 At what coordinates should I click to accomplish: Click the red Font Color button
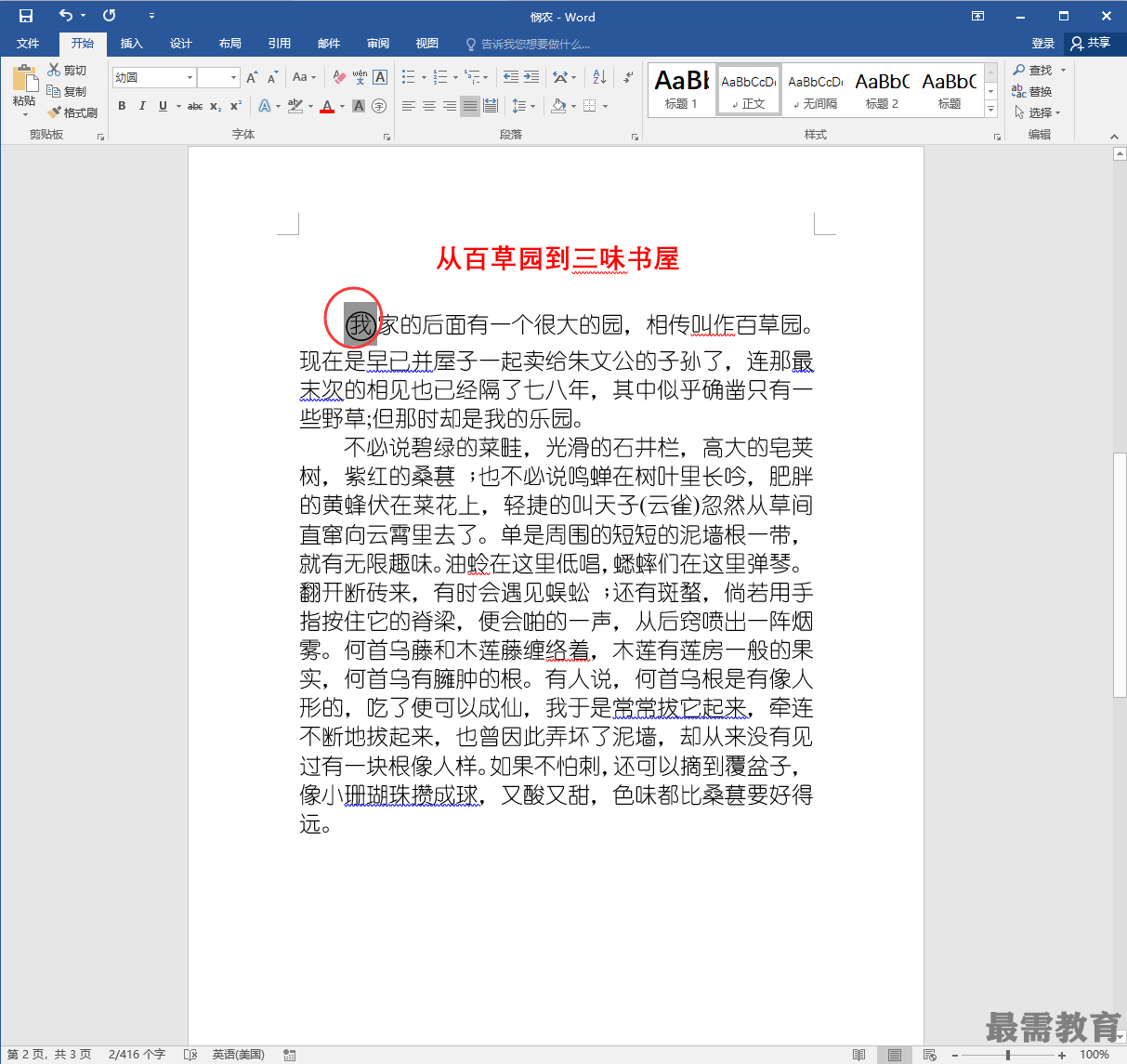(x=326, y=106)
